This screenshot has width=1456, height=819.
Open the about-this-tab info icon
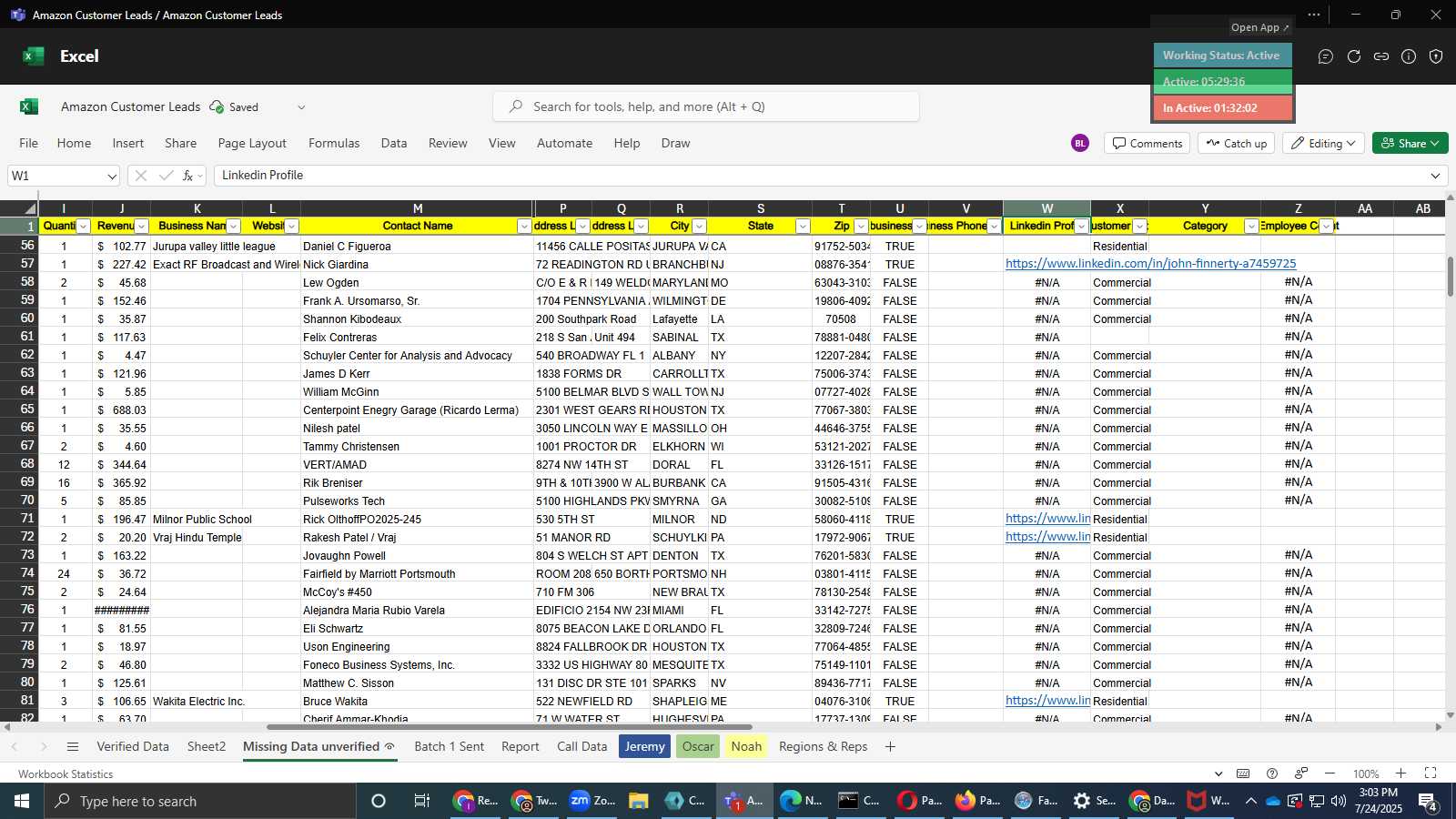[1409, 56]
